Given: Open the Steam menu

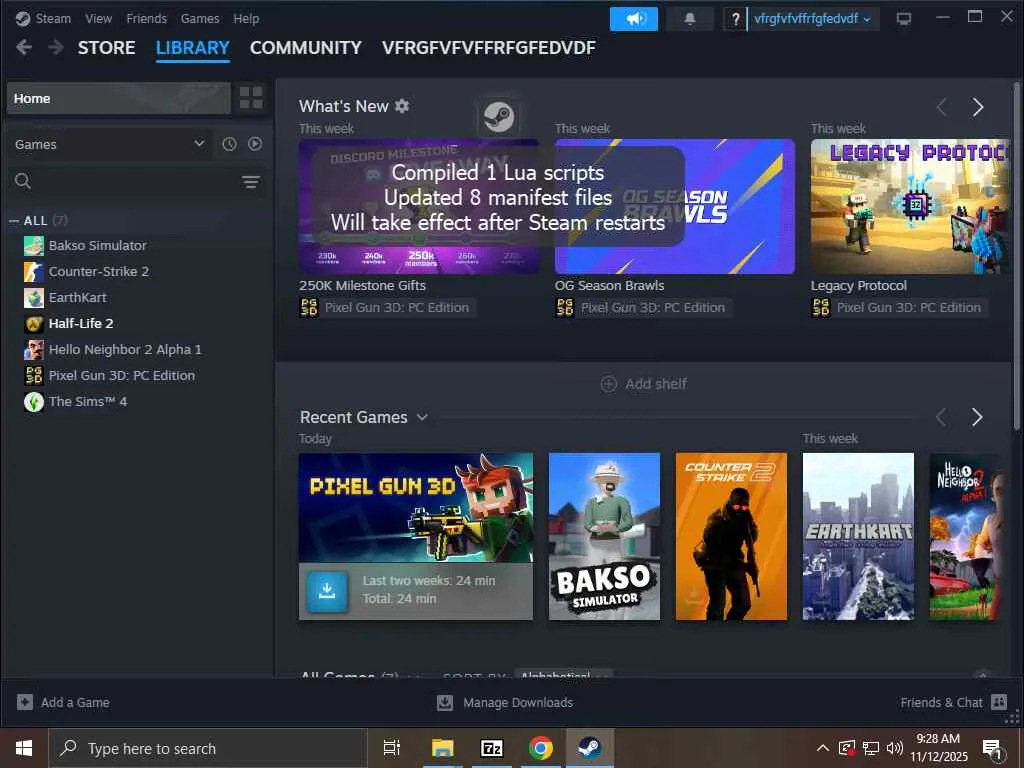Looking at the screenshot, I should [53, 18].
